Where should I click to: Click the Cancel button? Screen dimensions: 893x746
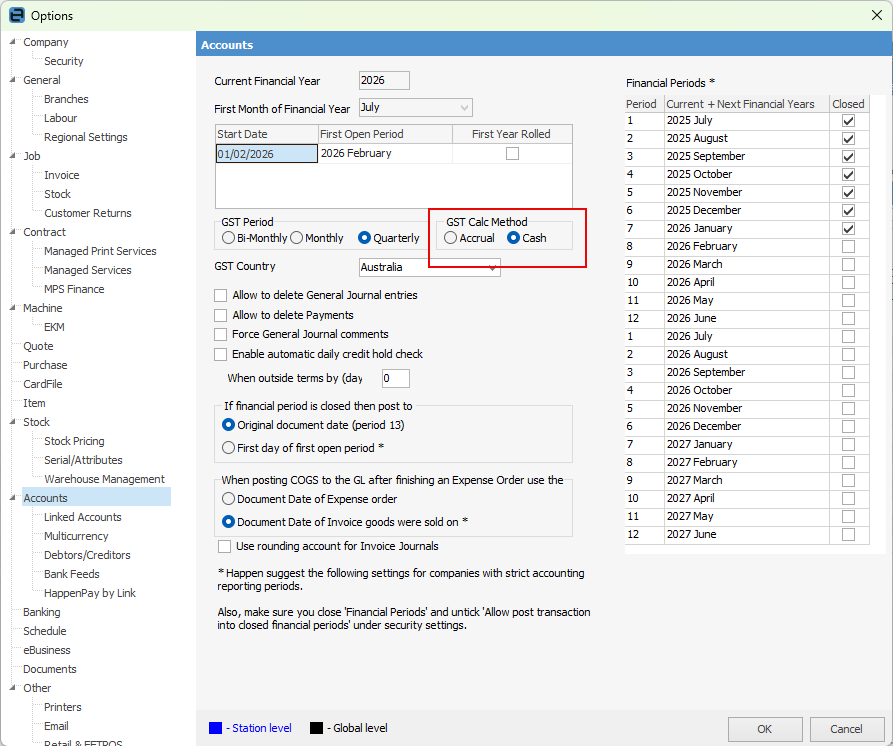(x=846, y=729)
